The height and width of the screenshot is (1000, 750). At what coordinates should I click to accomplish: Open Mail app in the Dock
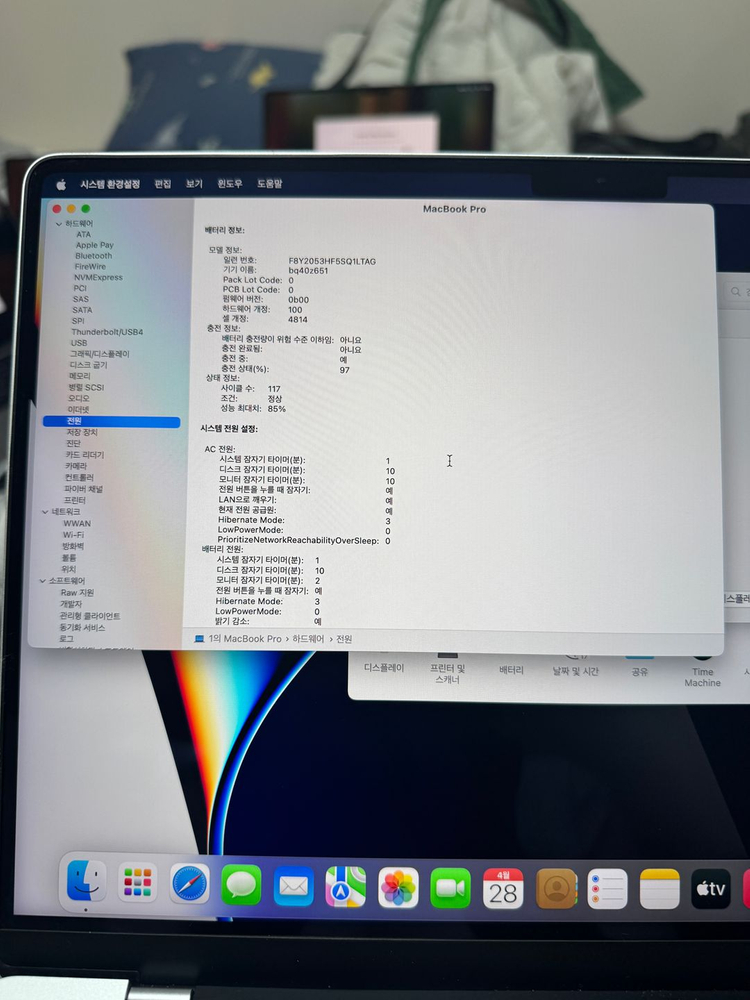tap(293, 886)
